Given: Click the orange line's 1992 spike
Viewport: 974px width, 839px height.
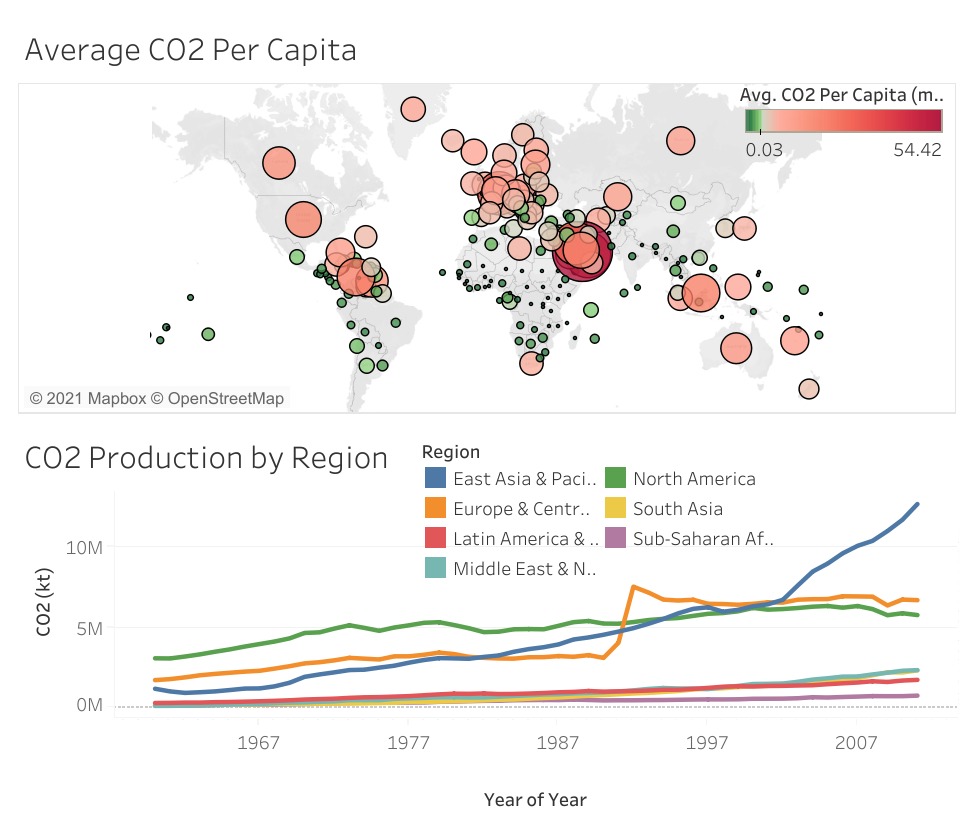Looking at the screenshot, I should (x=632, y=587).
